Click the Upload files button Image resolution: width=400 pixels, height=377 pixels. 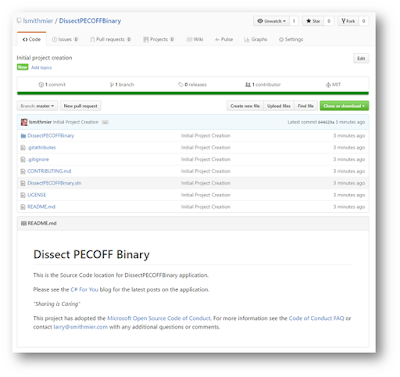click(279, 106)
